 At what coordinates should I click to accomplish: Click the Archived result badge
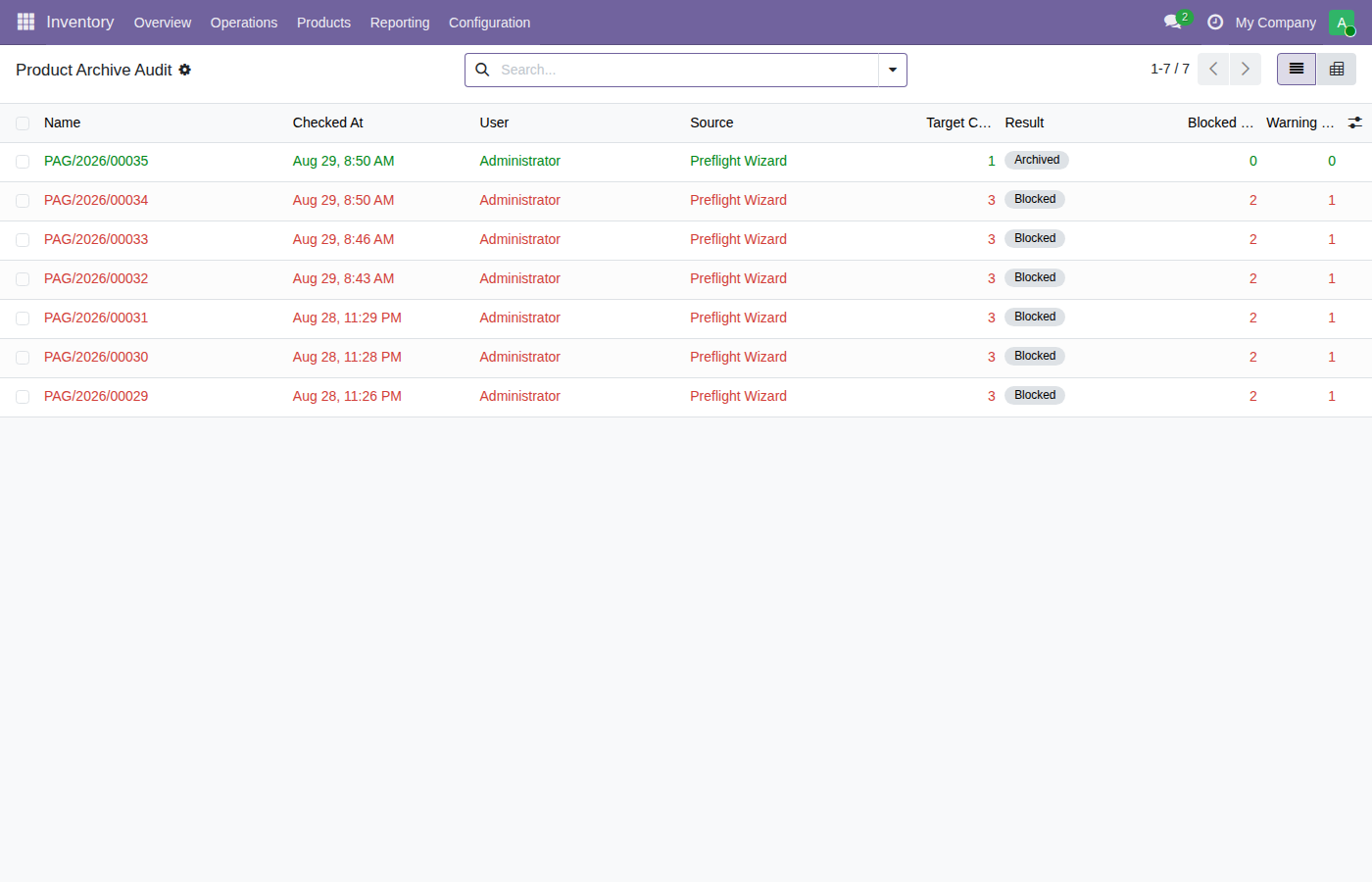(1037, 160)
